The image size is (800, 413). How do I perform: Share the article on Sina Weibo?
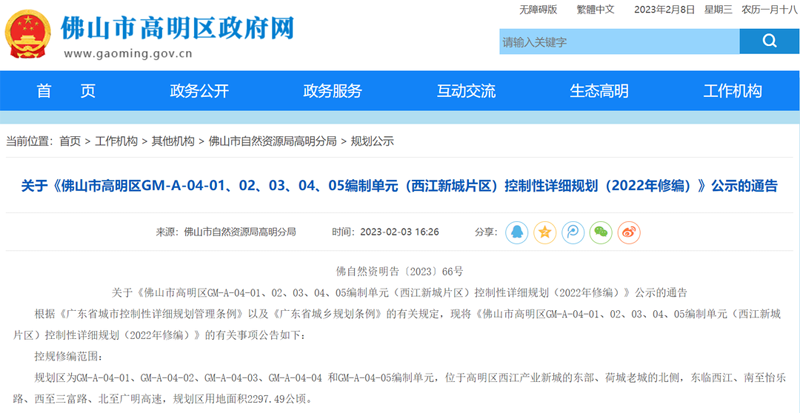[x=628, y=231]
